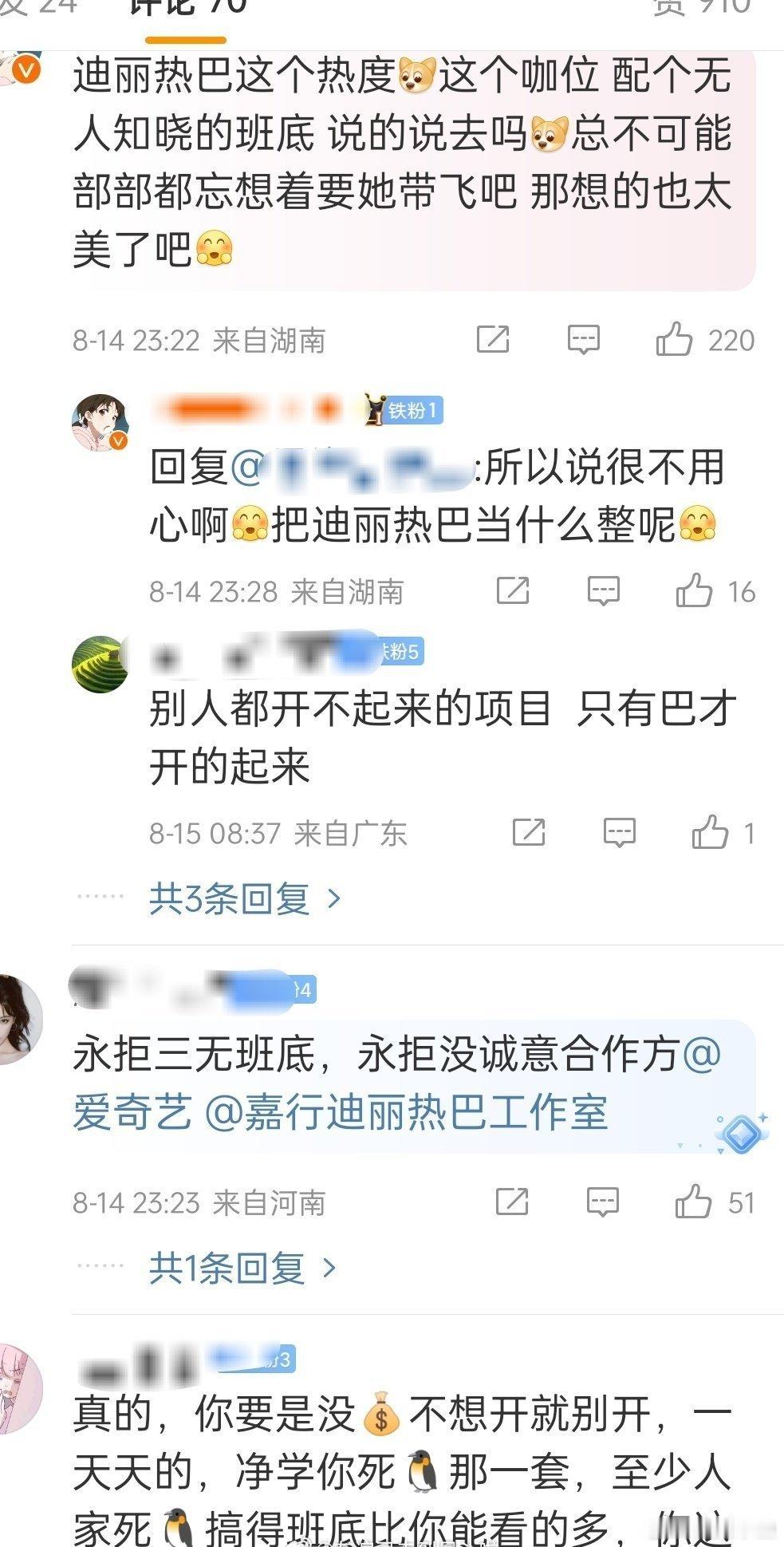Like the comment with 220 likes
This screenshot has height=1547, width=784.
pos(674,339)
